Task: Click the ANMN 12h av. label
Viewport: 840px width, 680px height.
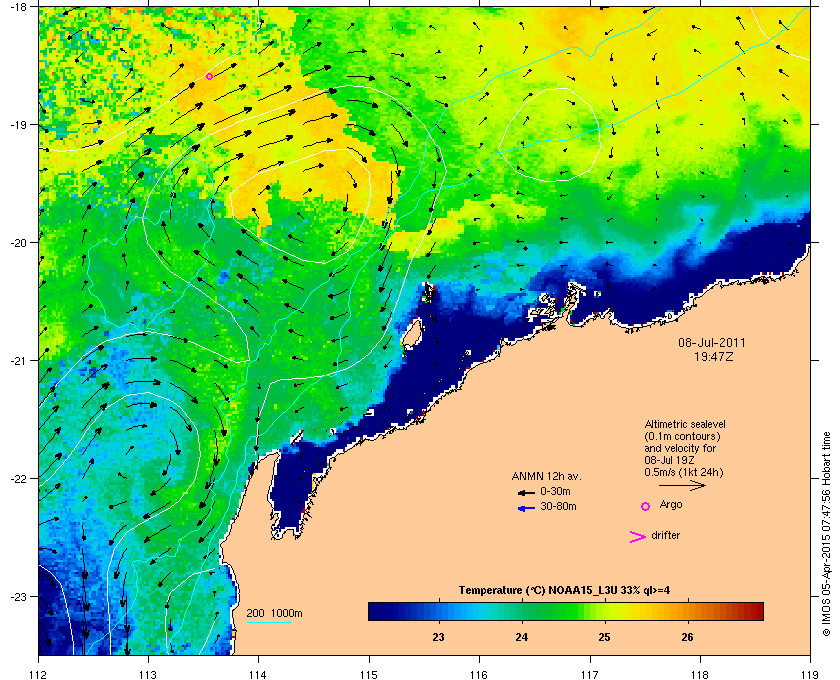Action: tap(546, 476)
